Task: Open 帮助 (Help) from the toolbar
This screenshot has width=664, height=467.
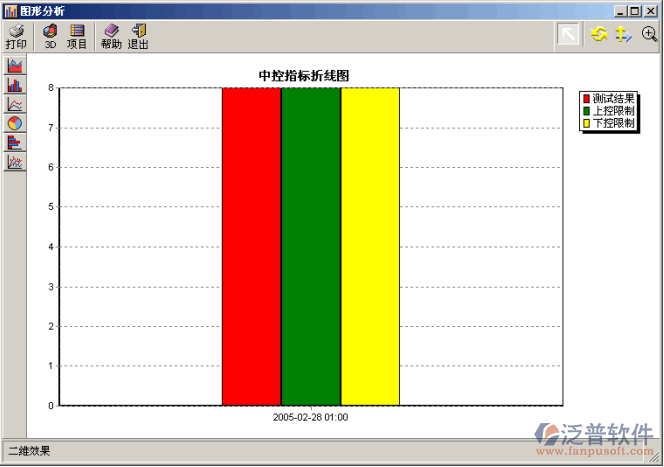Action: tap(111, 37)
